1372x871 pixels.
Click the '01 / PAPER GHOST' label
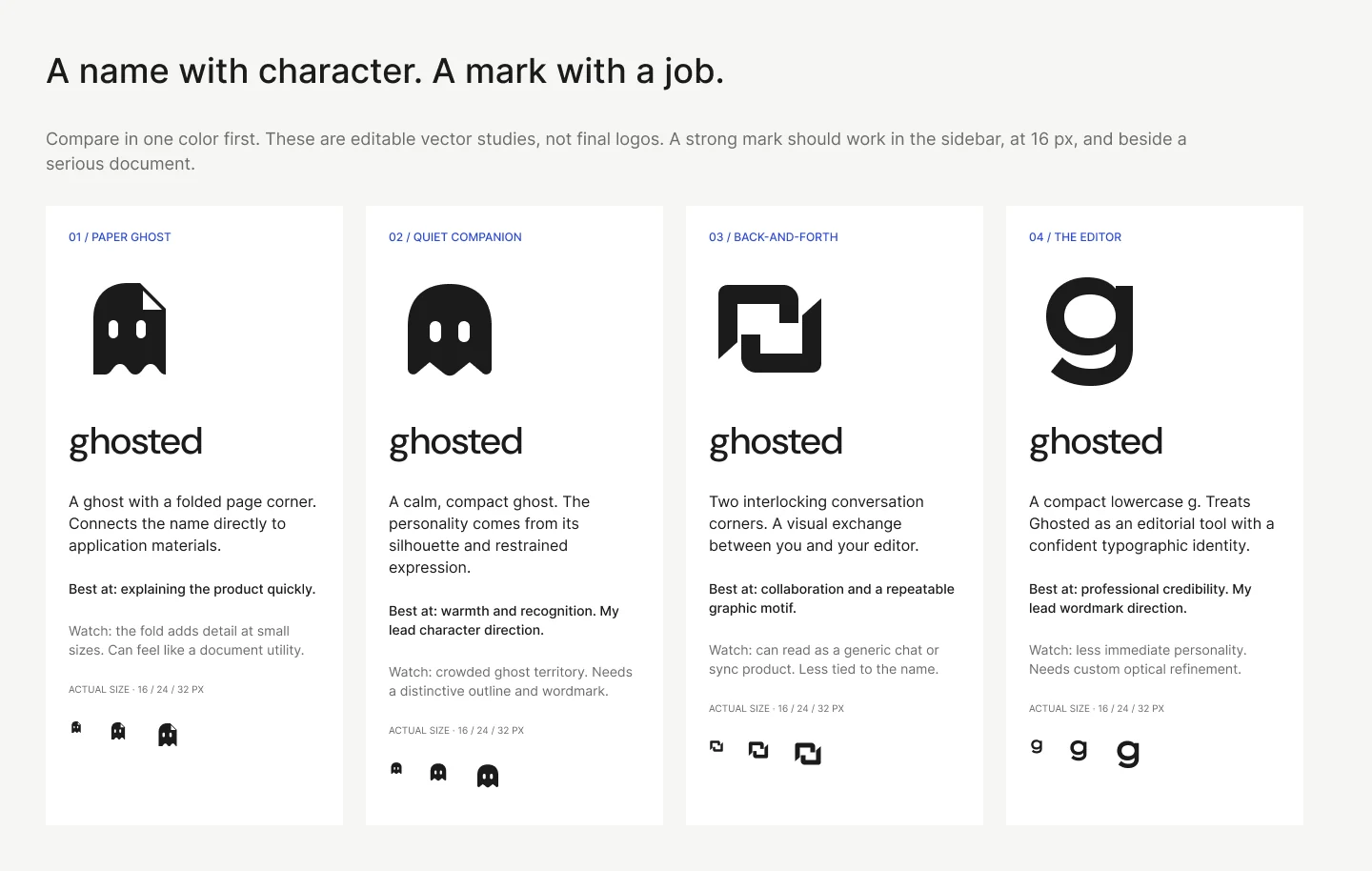(x=120, y=237)
